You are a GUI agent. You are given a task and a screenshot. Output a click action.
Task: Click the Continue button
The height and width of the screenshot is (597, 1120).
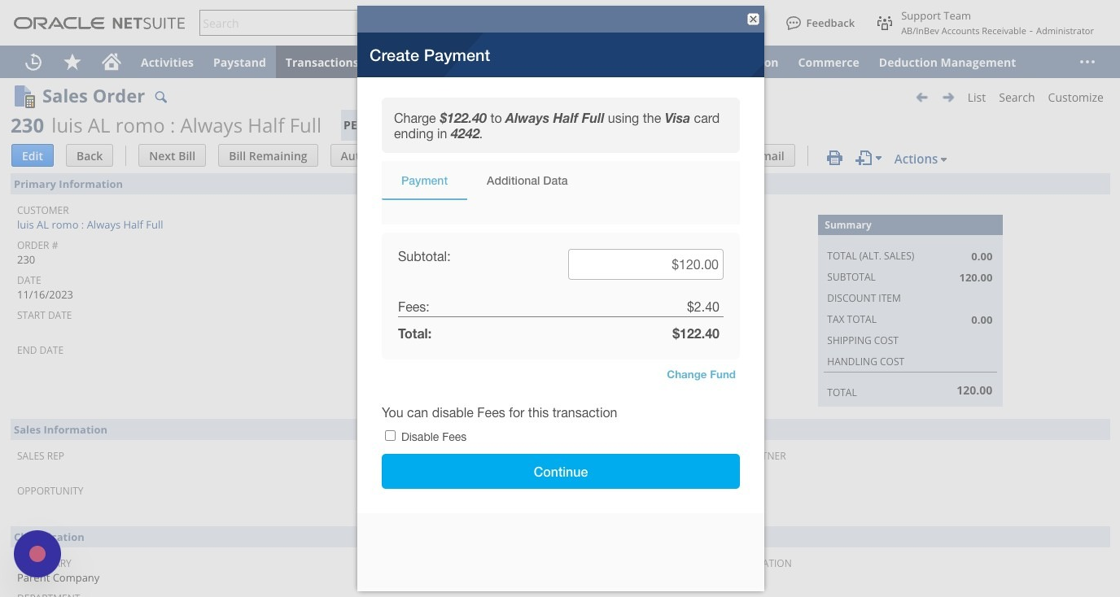click(x=561, y=471)
